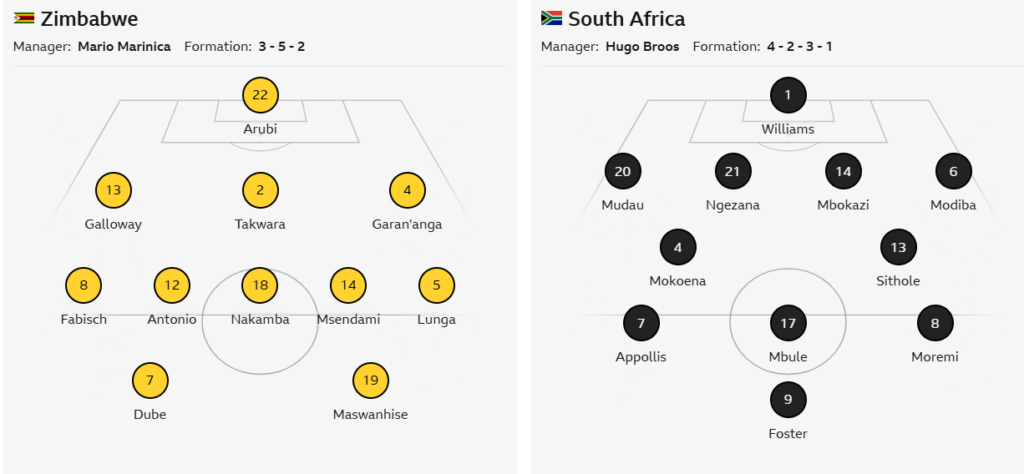Click the South Africa flag icon
The image size is (1024, 474).
click(551, 19)
